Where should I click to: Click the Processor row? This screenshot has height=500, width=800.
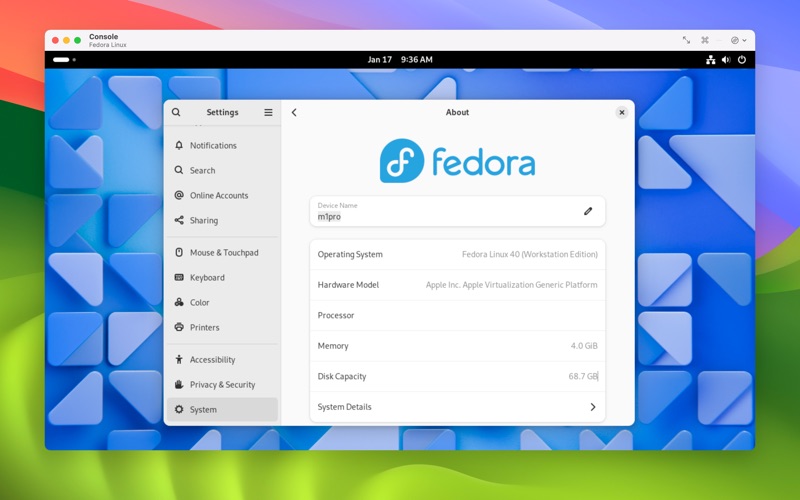[458, 315]
